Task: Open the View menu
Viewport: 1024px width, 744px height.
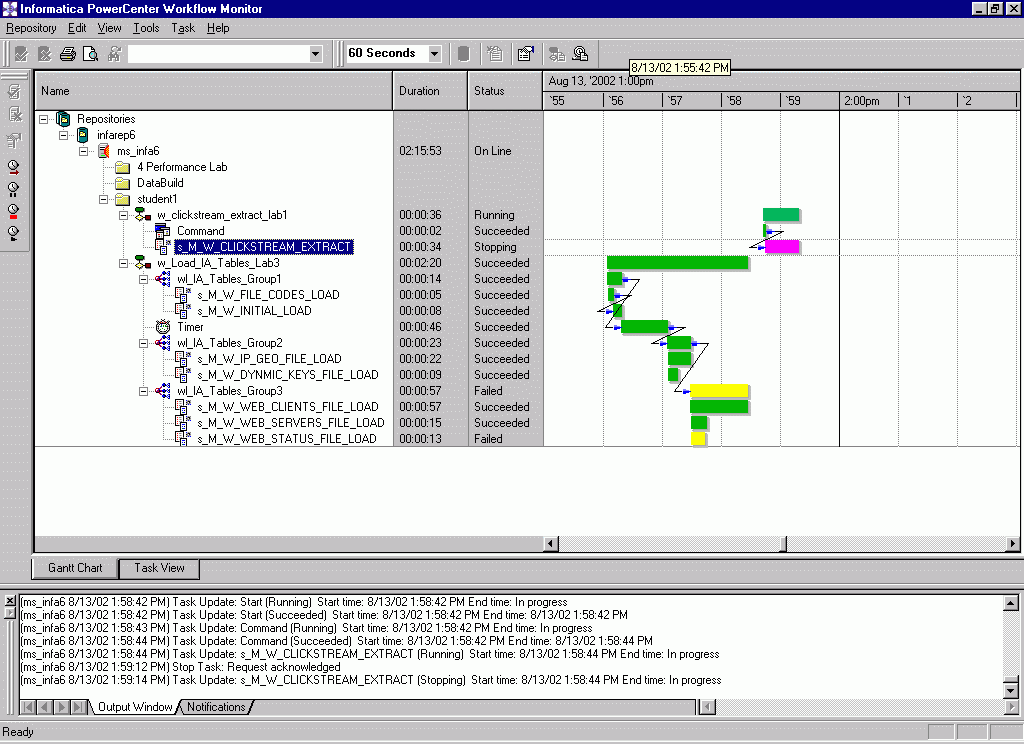Action: pyautogui.click(x=109, y=28)
